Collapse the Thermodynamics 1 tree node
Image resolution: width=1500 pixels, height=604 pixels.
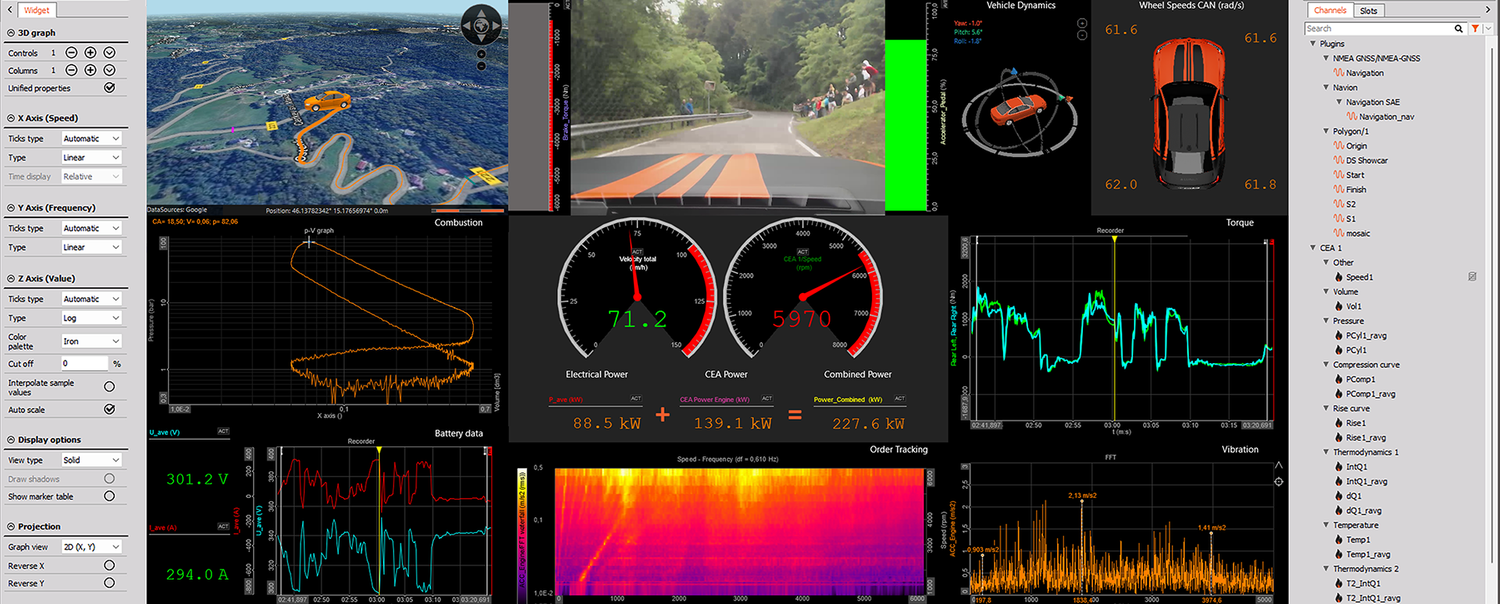[1326, 452]
